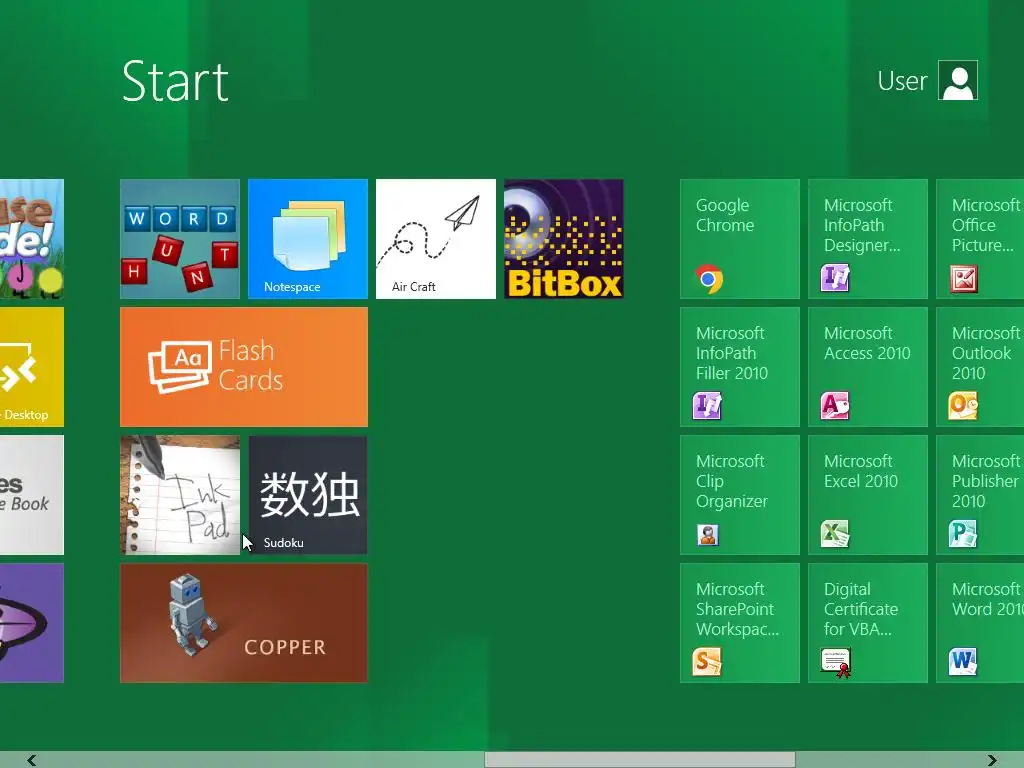
Task: Open Microsoft Clip Organizer tile
Action: [740, 495]
